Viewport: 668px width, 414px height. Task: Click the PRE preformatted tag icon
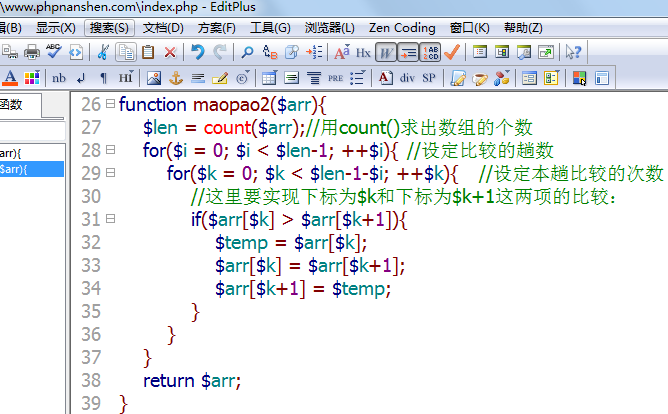[x=335, y=78]
